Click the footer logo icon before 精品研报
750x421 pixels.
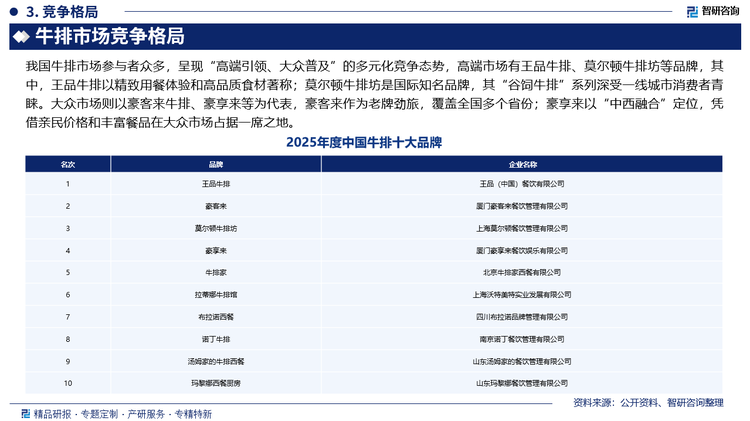pyautogui.click(x=26, y=413)
